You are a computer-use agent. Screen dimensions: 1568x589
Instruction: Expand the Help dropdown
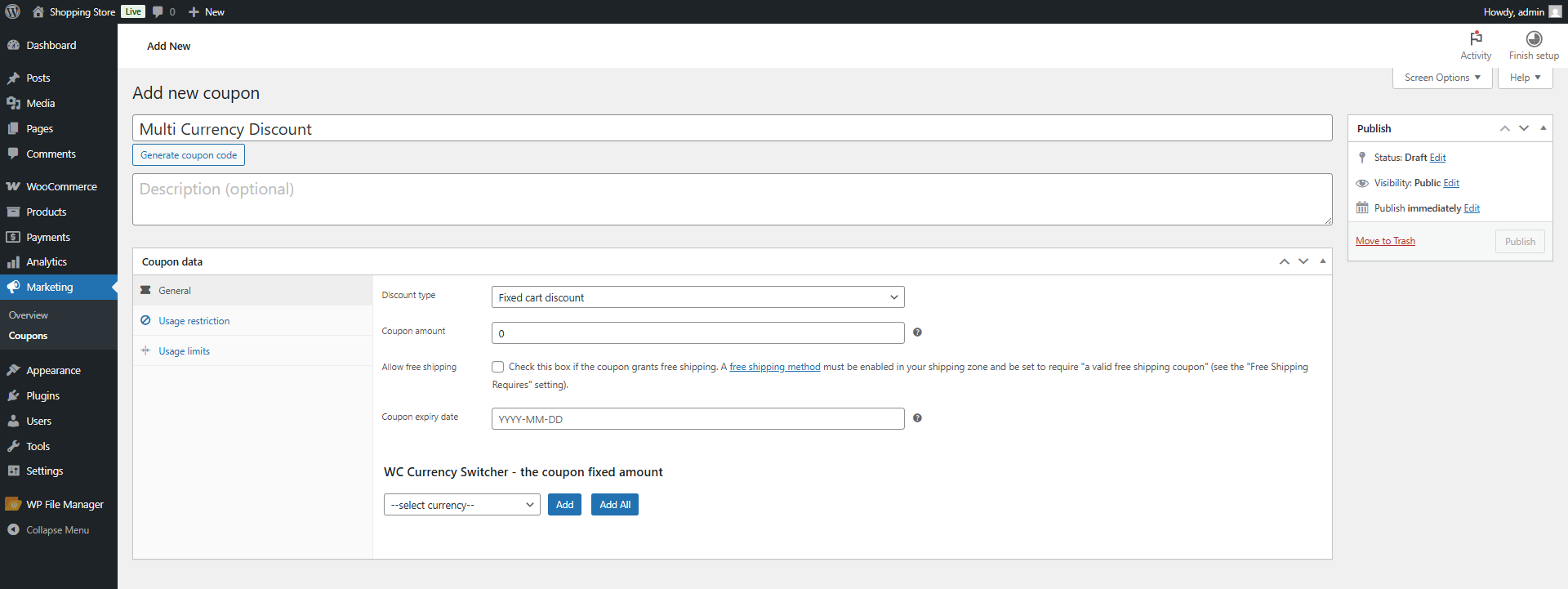point(1525,78)
